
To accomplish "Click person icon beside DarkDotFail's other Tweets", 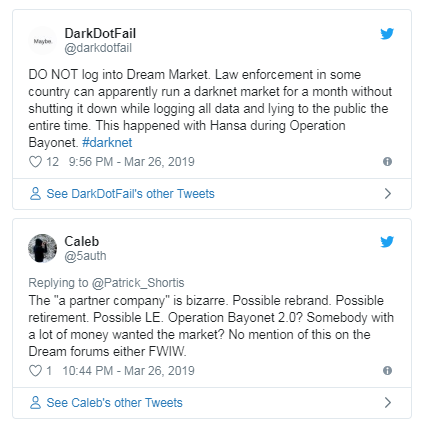I will pos(35,194).
